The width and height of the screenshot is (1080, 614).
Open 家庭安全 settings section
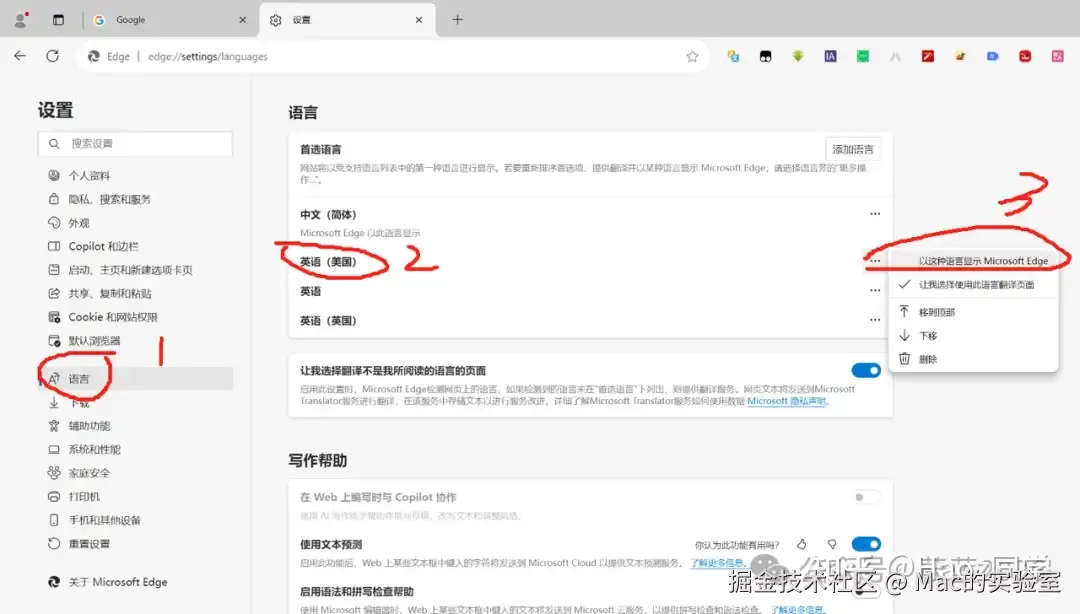[x=89, y=473]
